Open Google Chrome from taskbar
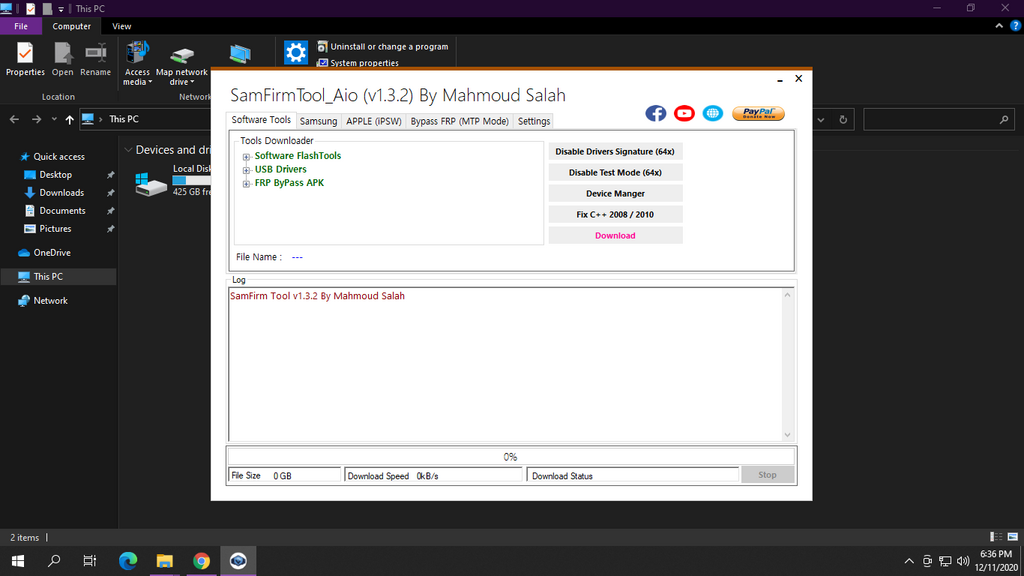Screen dimensions: 1024x576 point(201,560)
